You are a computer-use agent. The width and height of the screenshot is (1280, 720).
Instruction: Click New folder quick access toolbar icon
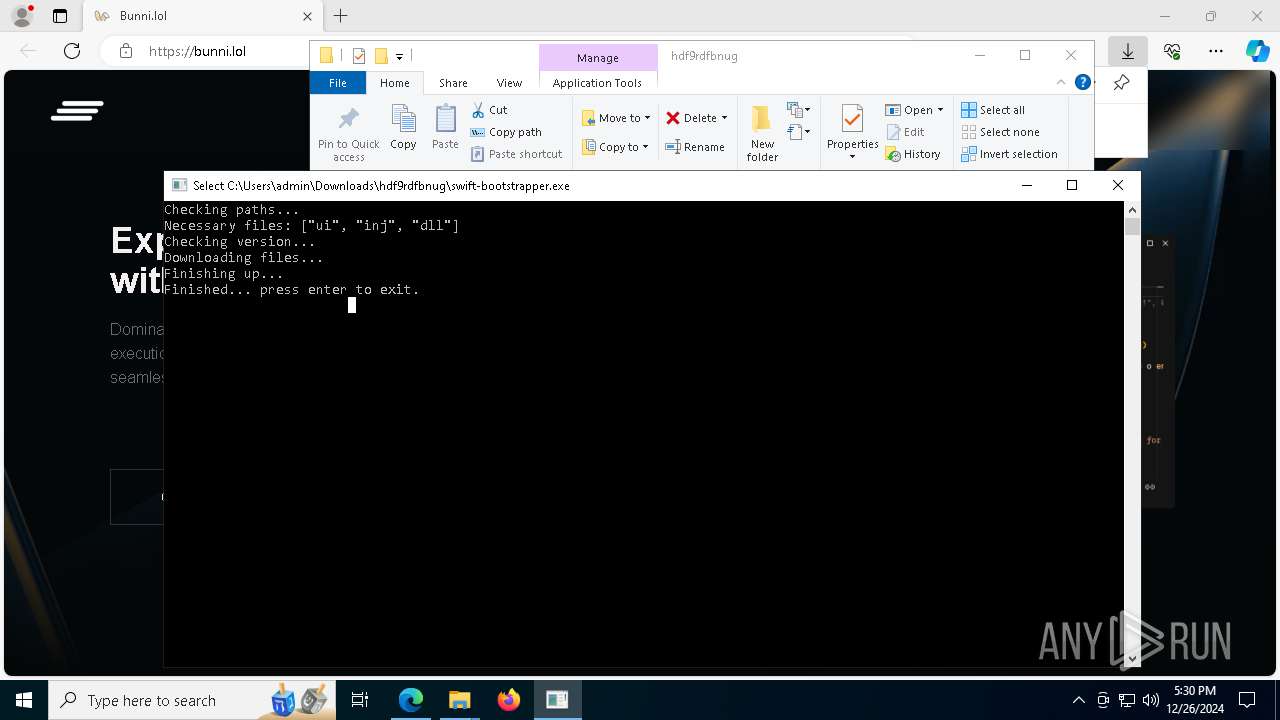click(x=381, y=56)
